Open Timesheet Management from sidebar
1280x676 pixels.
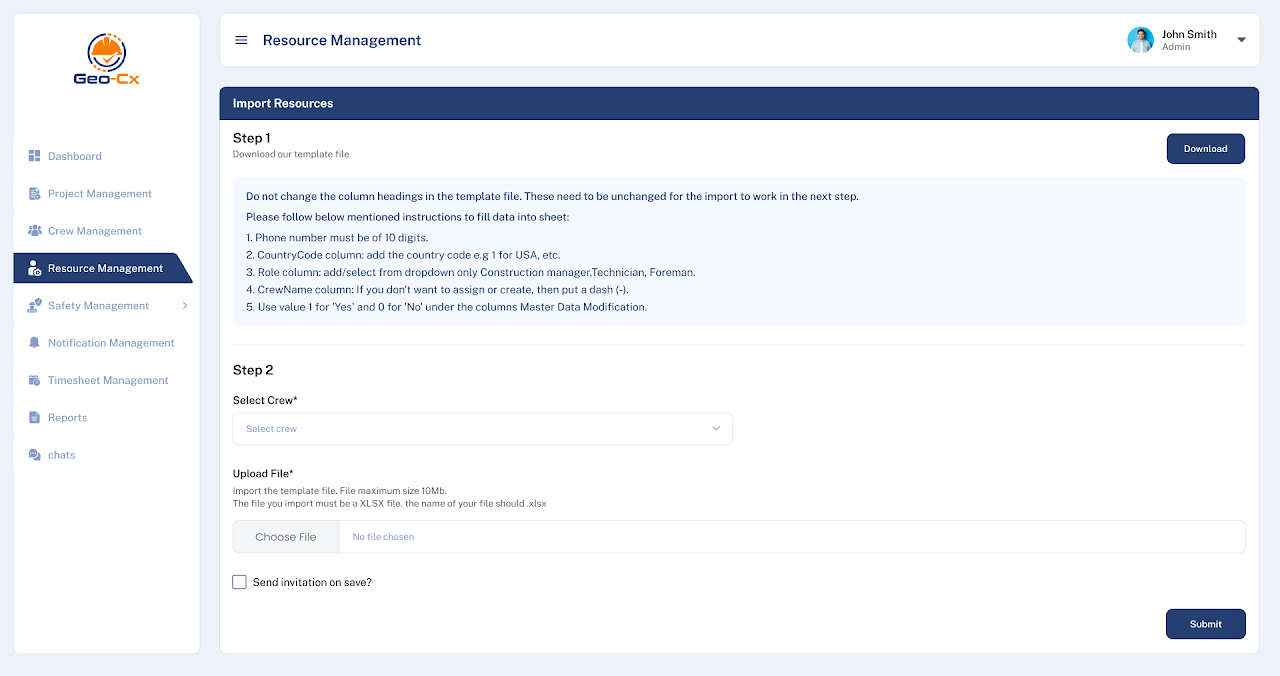pyautogui.click(x=108, y=381)
